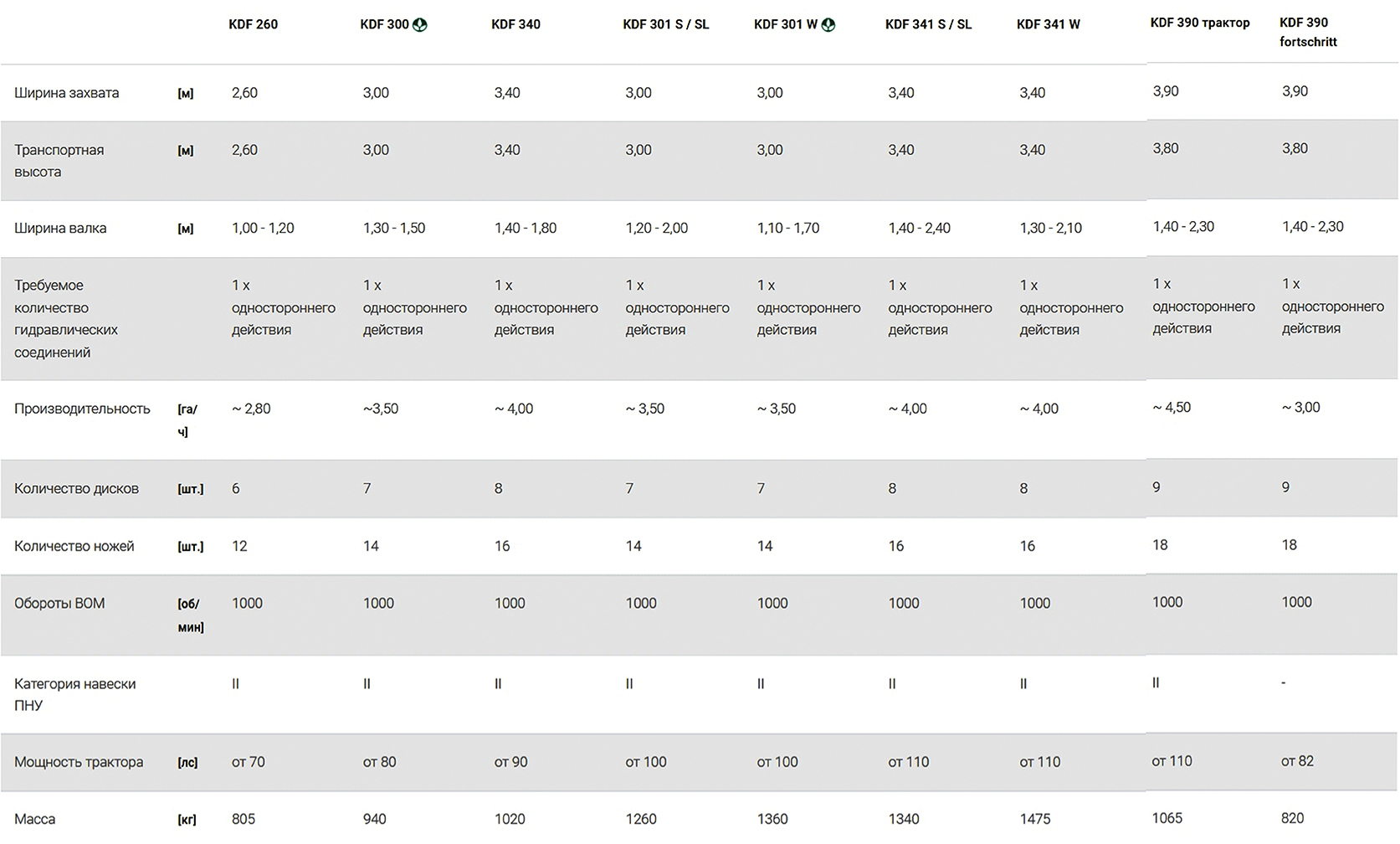Click the KDF 301 S / SL header
The width and height of the screenshot is (1400, 844).
tap(665, 24)
